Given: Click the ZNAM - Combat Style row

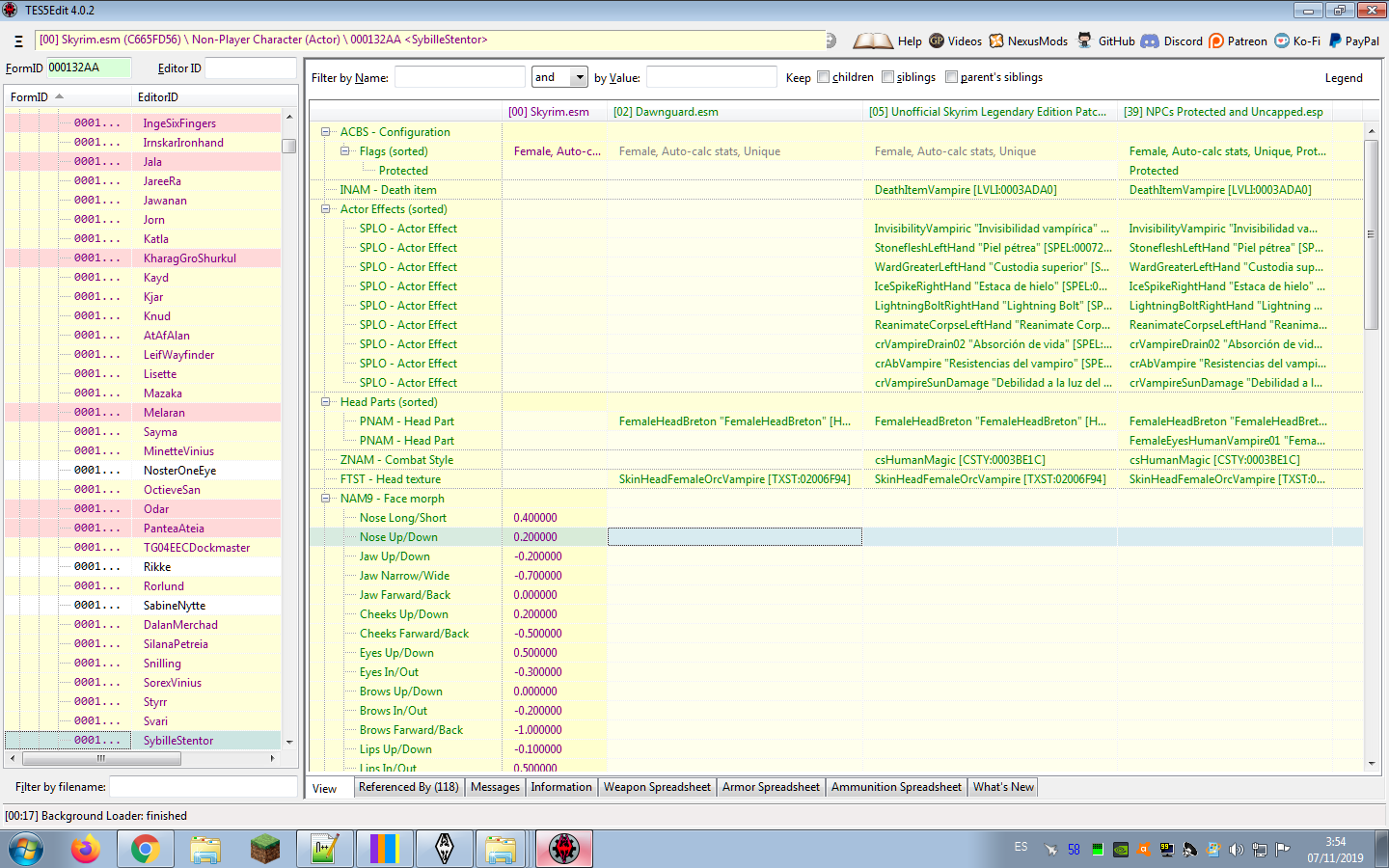Looking at the screenshot, I should (836, 460).
